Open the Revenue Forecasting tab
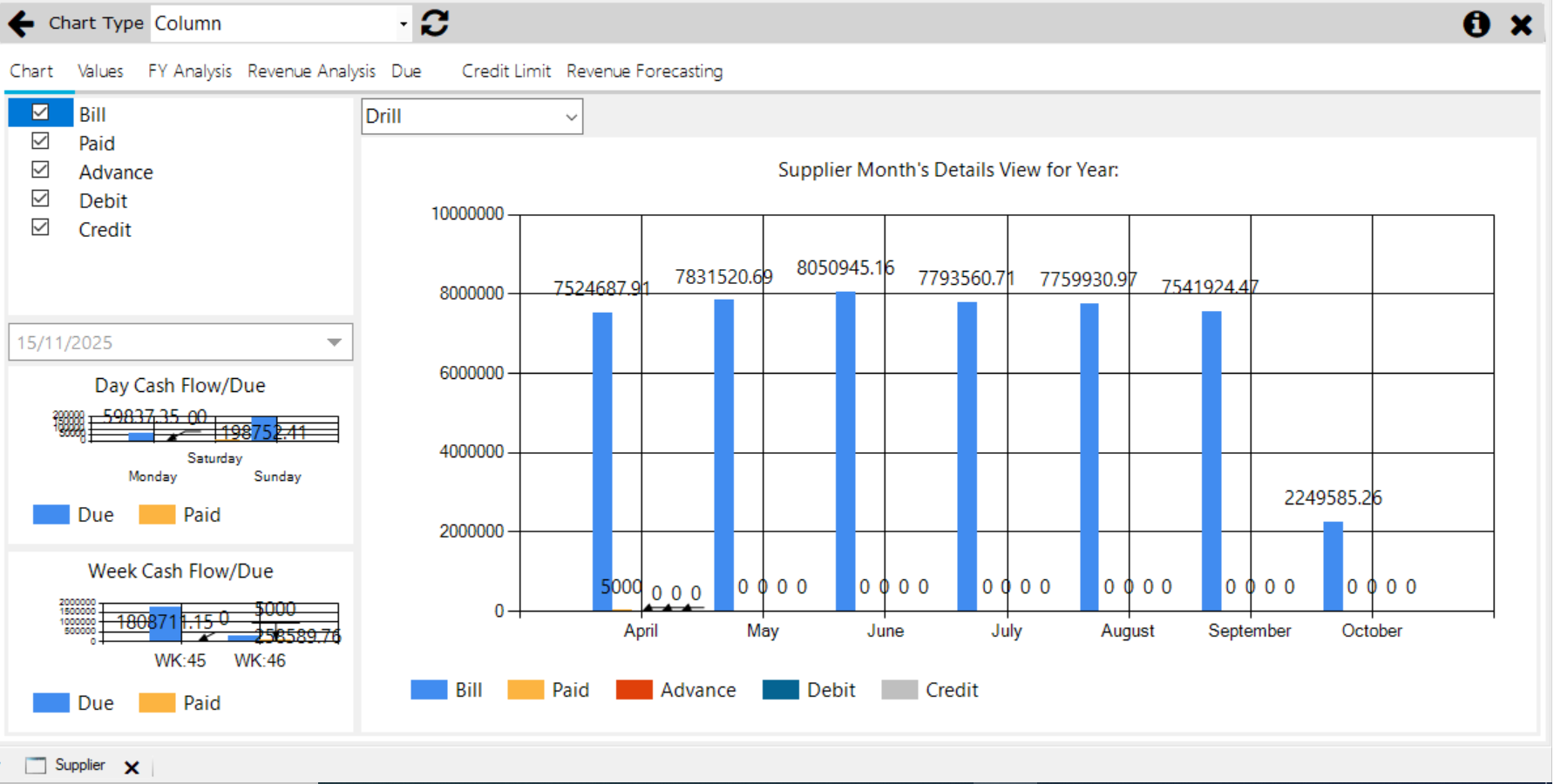This screenshot has width=1554, height=784. pos(644,71)
